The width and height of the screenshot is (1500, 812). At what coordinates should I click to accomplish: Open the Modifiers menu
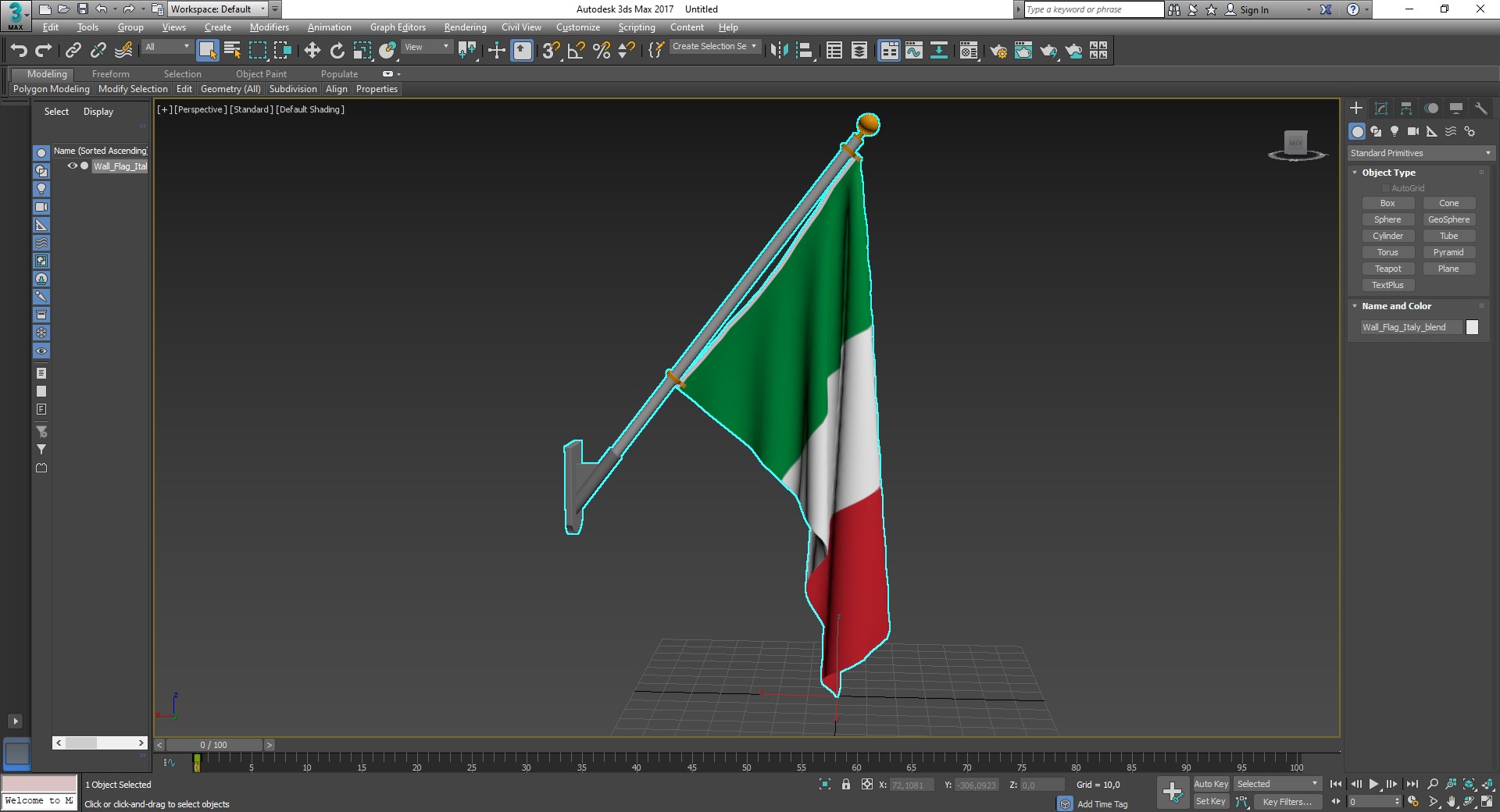[x=269, y=27]
